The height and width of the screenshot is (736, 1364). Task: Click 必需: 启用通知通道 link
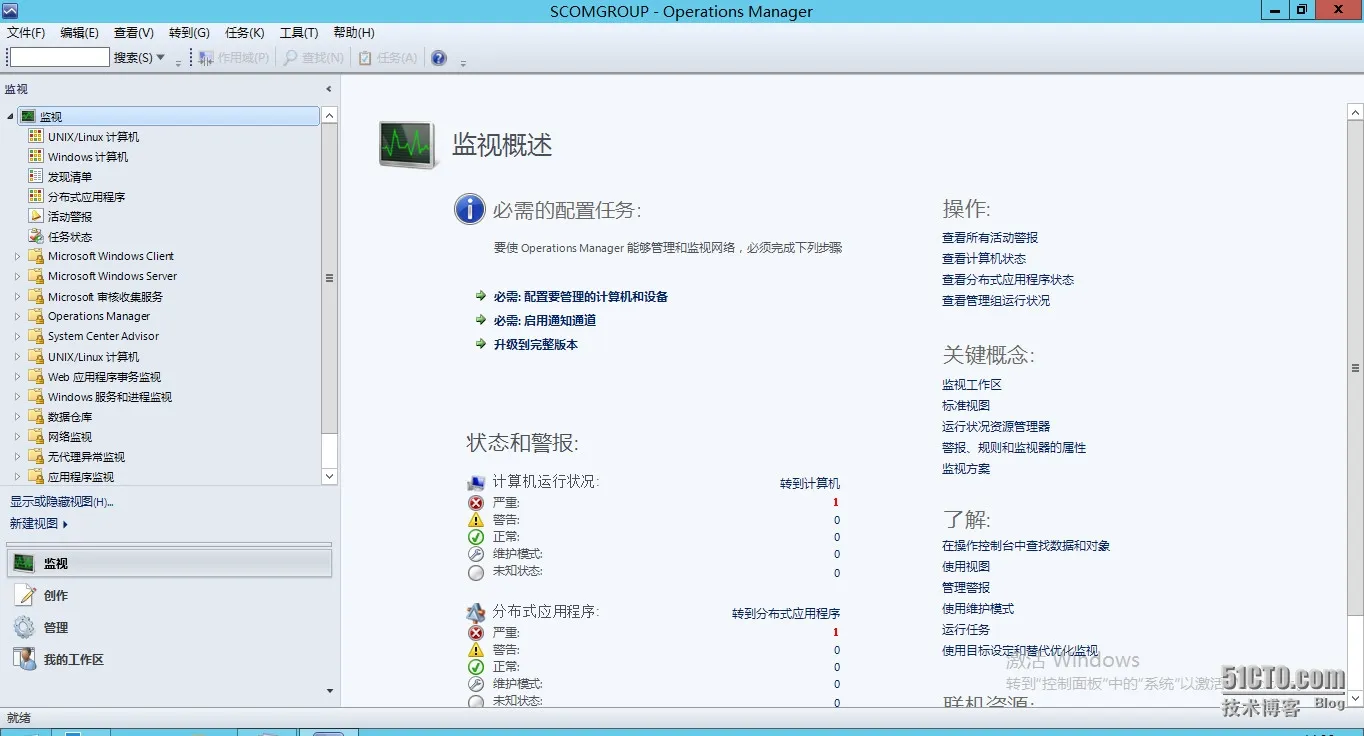(545, 320)
